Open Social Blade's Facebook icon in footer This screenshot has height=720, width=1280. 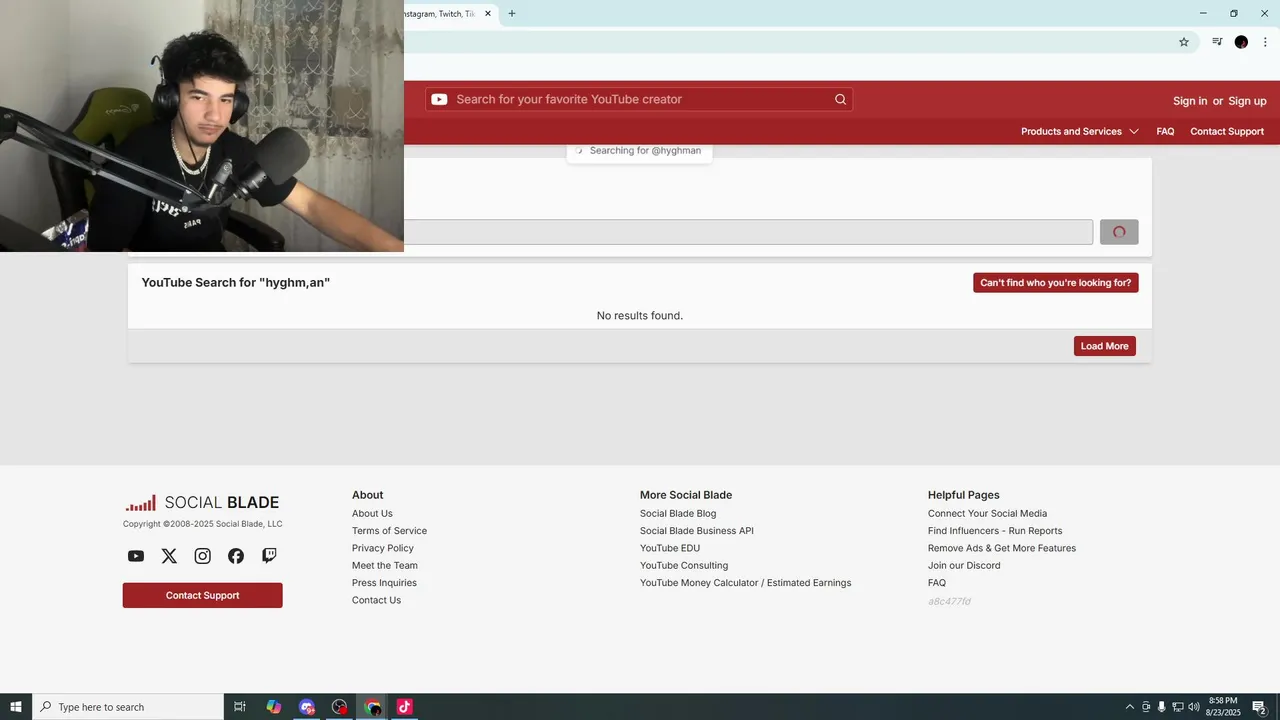pyautogui.click(x=236, y=556)
